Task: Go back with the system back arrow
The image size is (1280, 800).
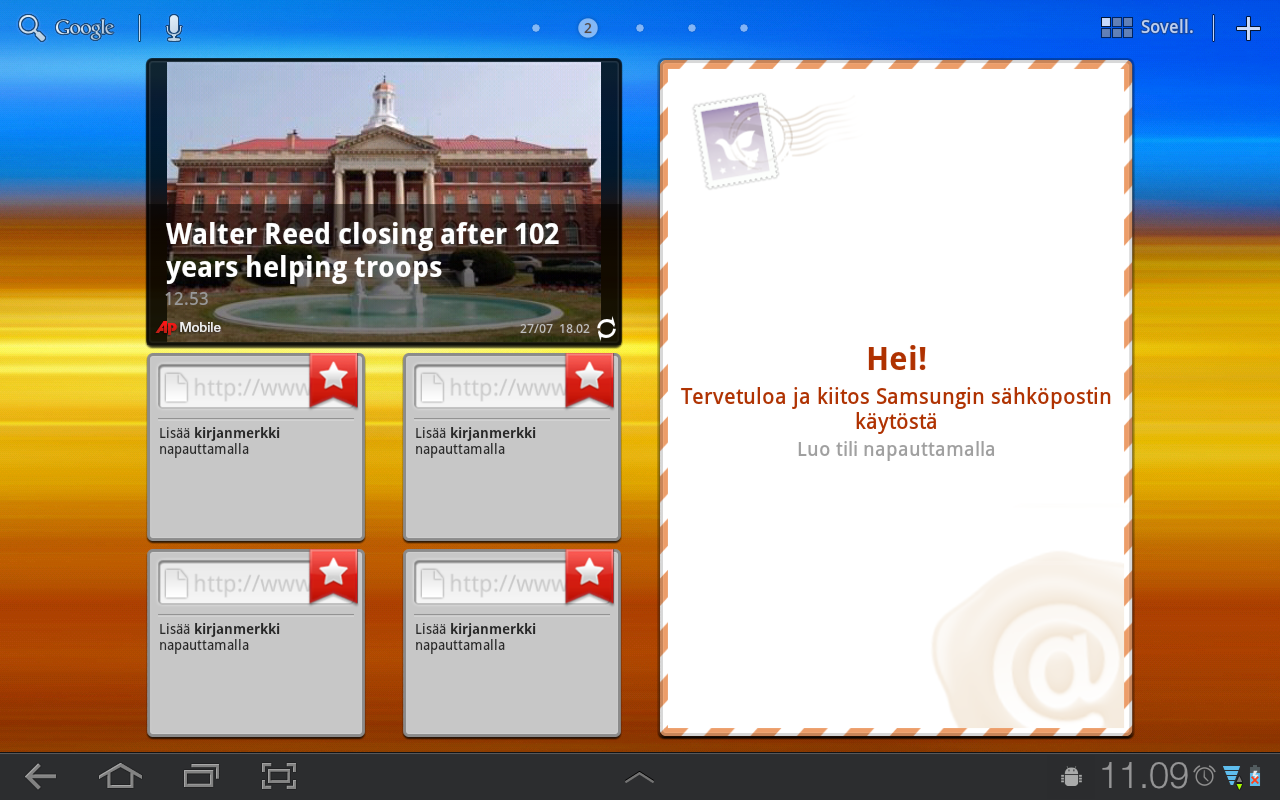Action: click(41, 776)
